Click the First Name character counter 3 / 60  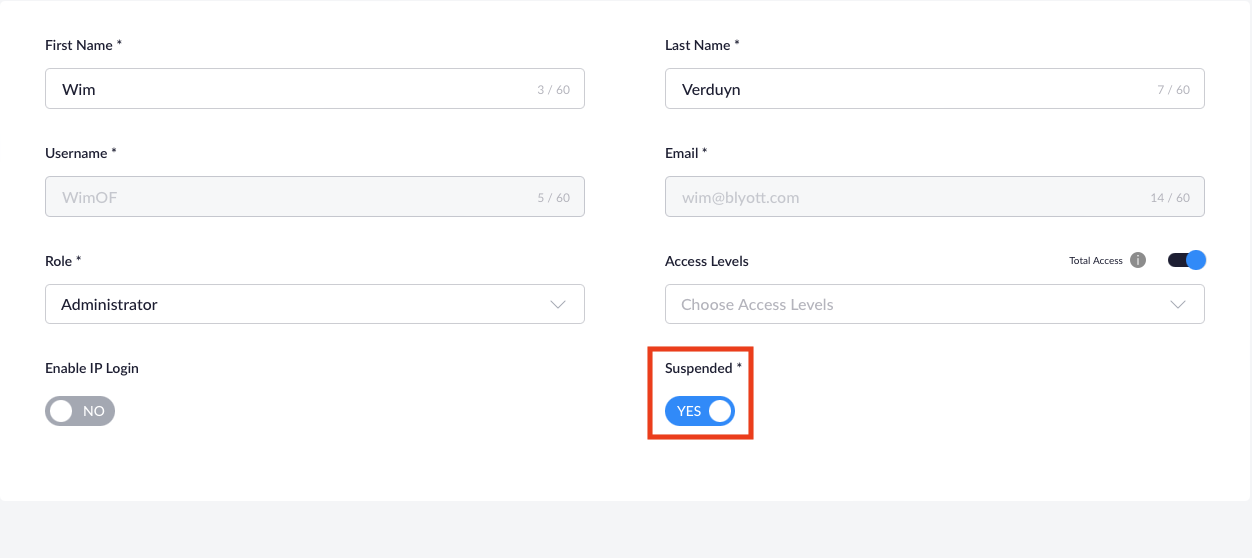[x=553, y=90]
